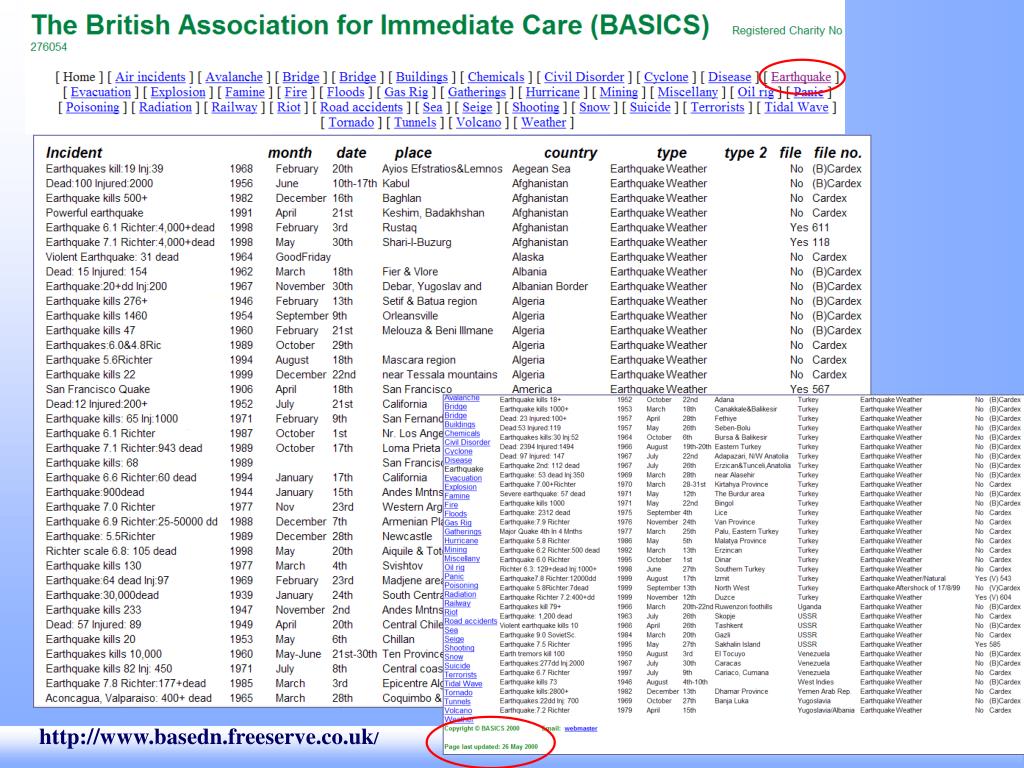Click the 'Yes 611' file cell
The width and height of the screenshot is (1024, 768).
click(x=809, y=227)
